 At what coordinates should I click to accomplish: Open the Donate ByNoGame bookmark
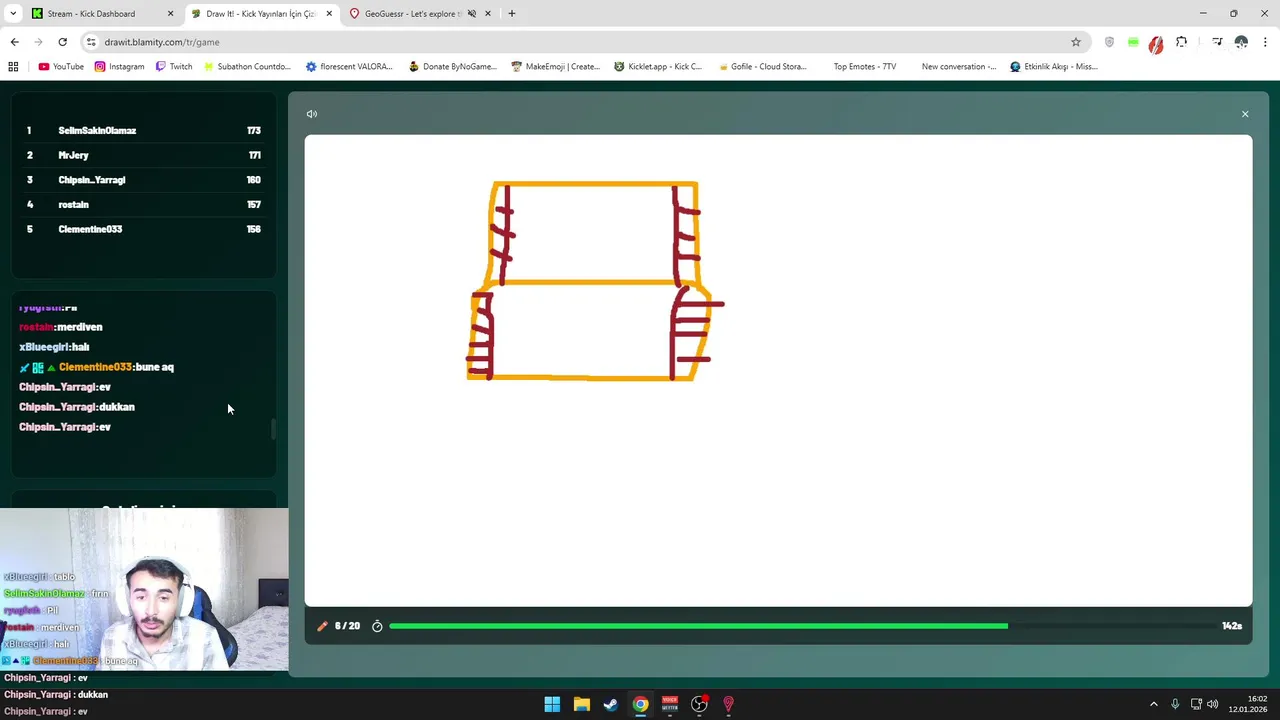coord(453,67)
